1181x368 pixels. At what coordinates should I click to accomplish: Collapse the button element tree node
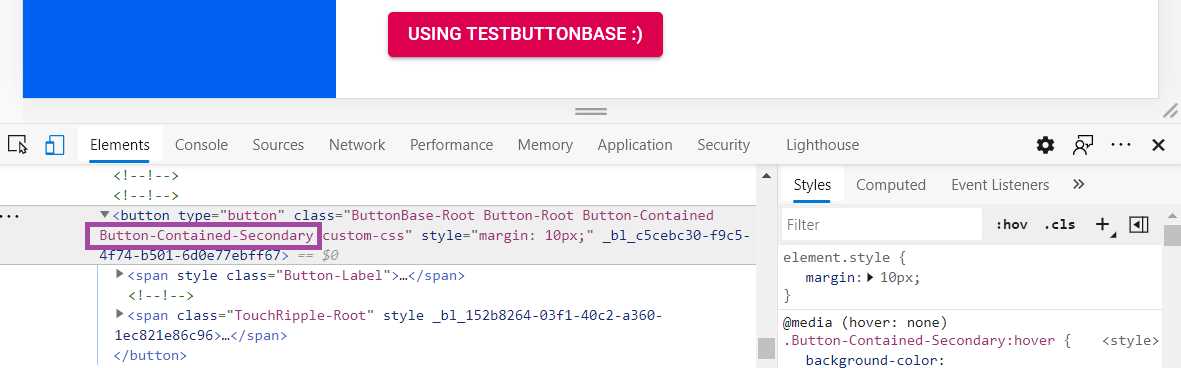point(105,215)
